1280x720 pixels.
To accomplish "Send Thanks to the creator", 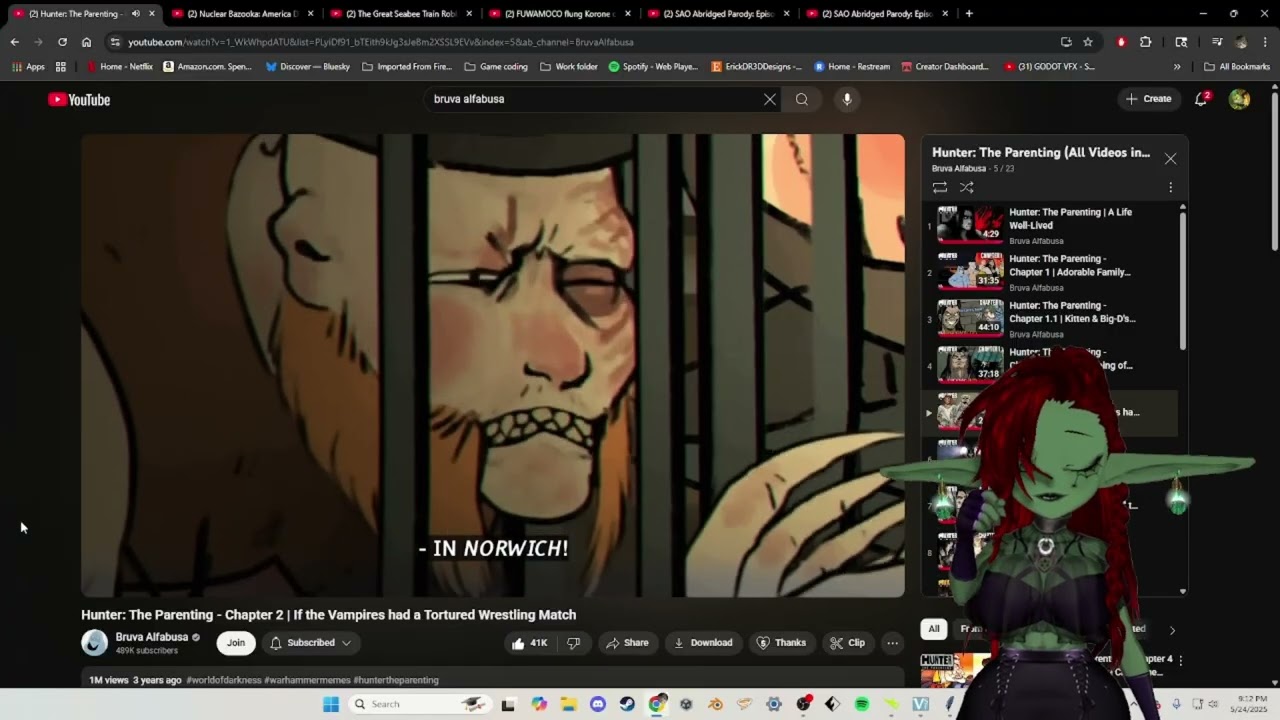I will coord(781,643).
